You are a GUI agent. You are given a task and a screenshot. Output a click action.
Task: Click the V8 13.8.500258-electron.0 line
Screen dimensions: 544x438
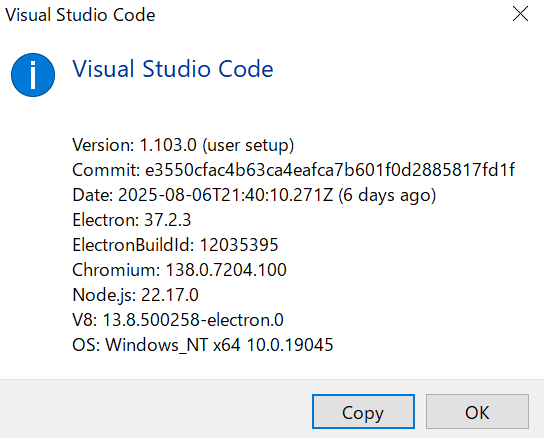[178, 320]
